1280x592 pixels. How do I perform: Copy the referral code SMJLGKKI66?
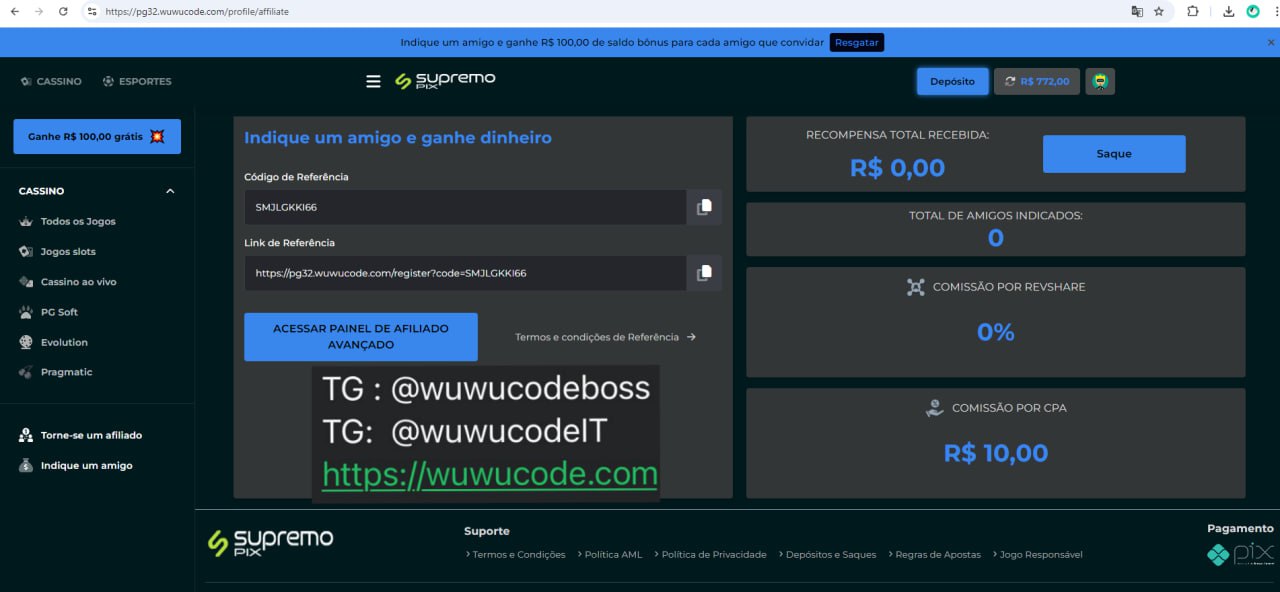(x=704, y=207)
